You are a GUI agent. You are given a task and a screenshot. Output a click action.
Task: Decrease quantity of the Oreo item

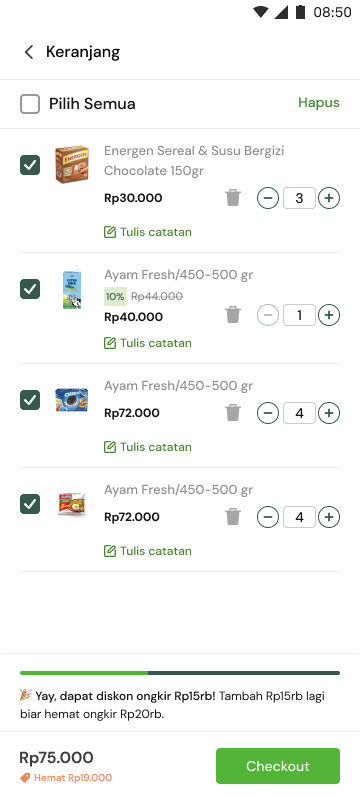pos(268,413)
